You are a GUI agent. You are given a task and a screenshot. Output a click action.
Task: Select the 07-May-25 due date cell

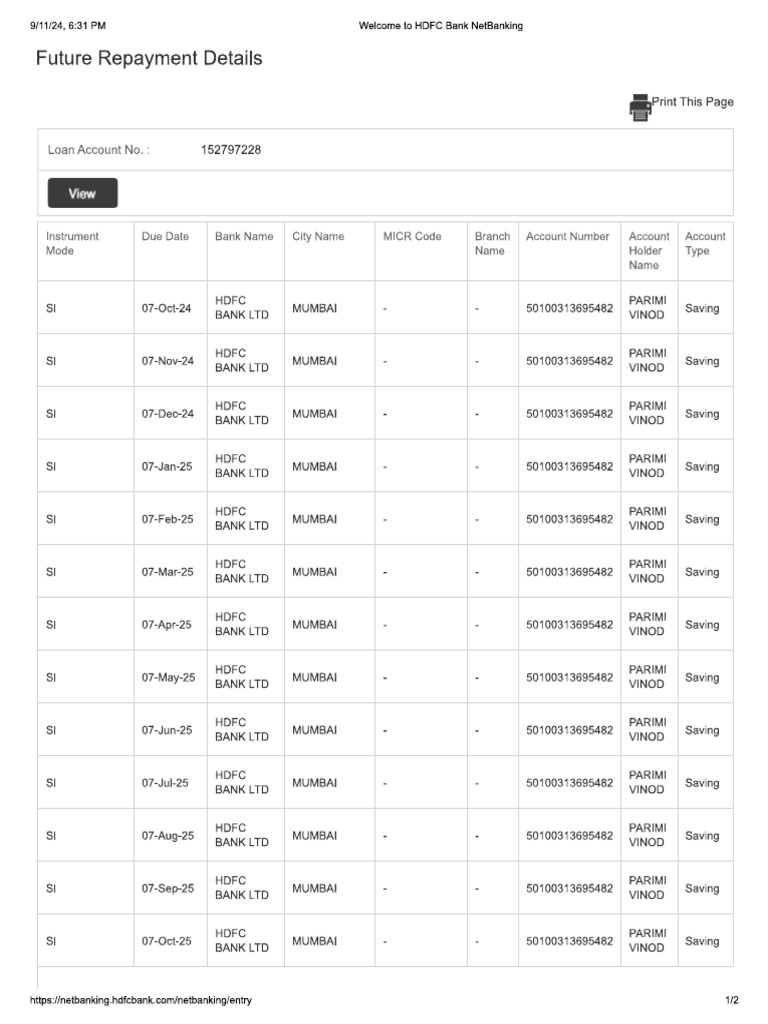tap(168, 678)
